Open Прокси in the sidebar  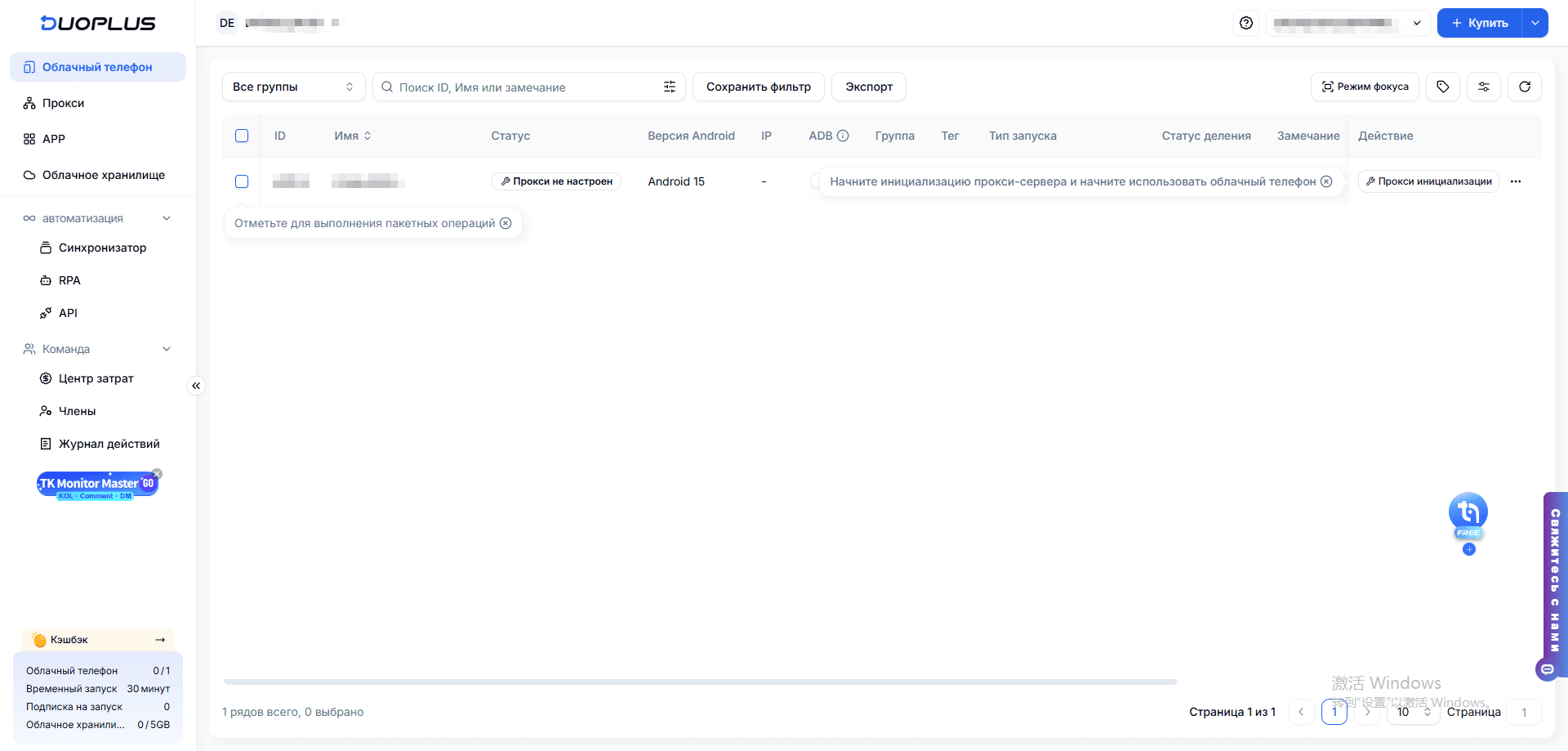coord(63,103)
